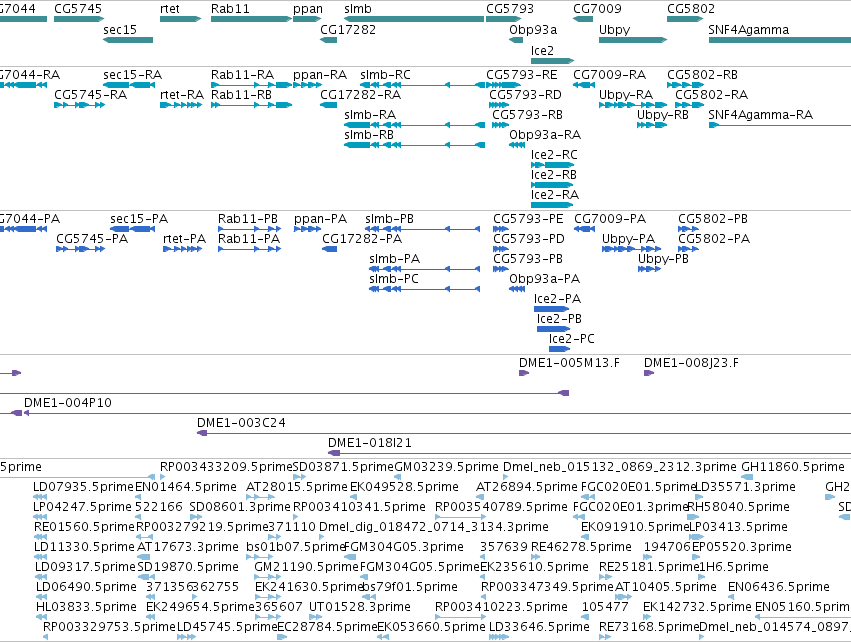The image size is (851, 642).
Task: Click EST label HL03833.5prime
Action: click(86, 607)
